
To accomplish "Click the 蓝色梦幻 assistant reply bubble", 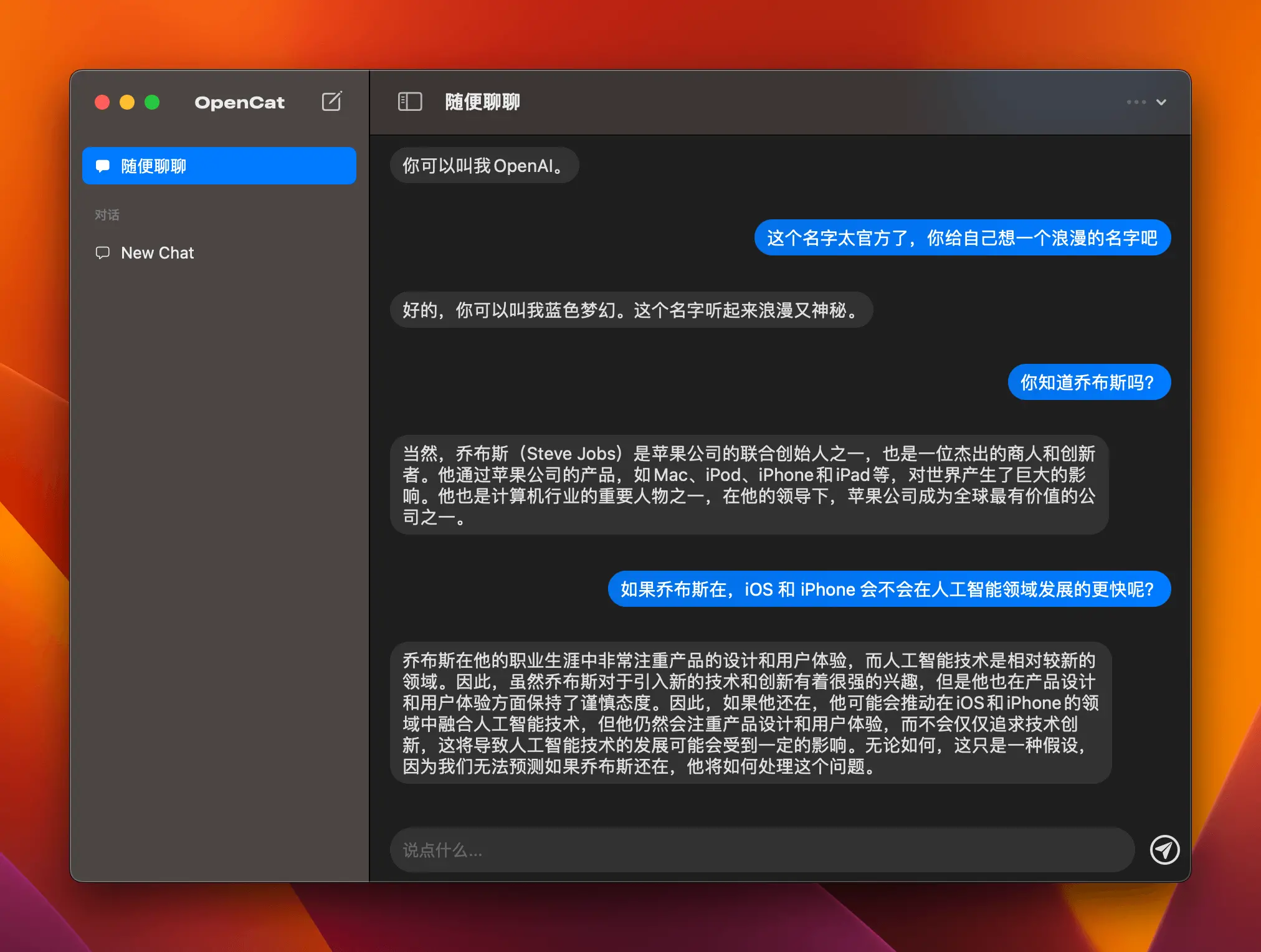I will coord(631,310).
